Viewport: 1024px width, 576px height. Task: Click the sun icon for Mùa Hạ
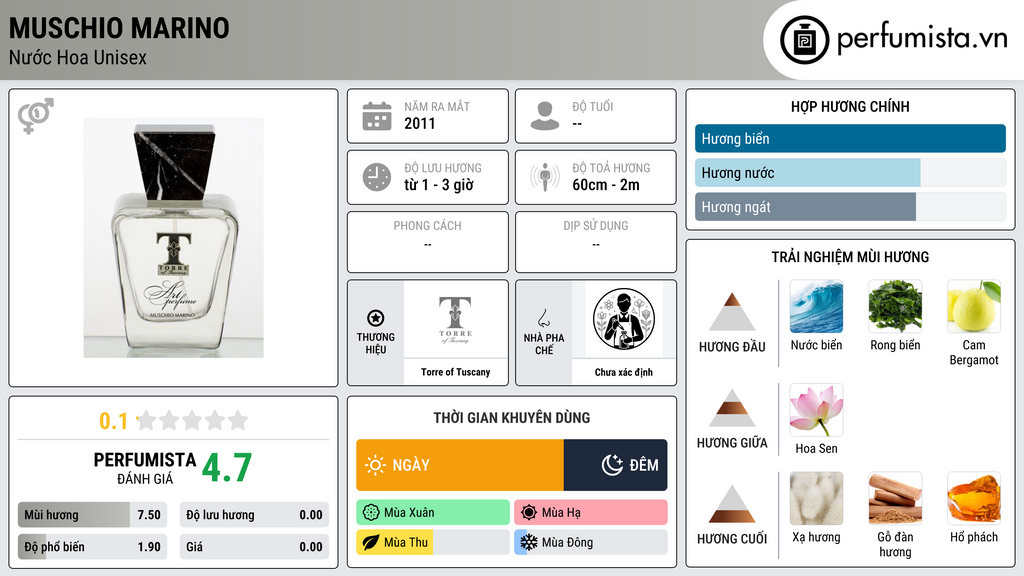coord(528,513)
